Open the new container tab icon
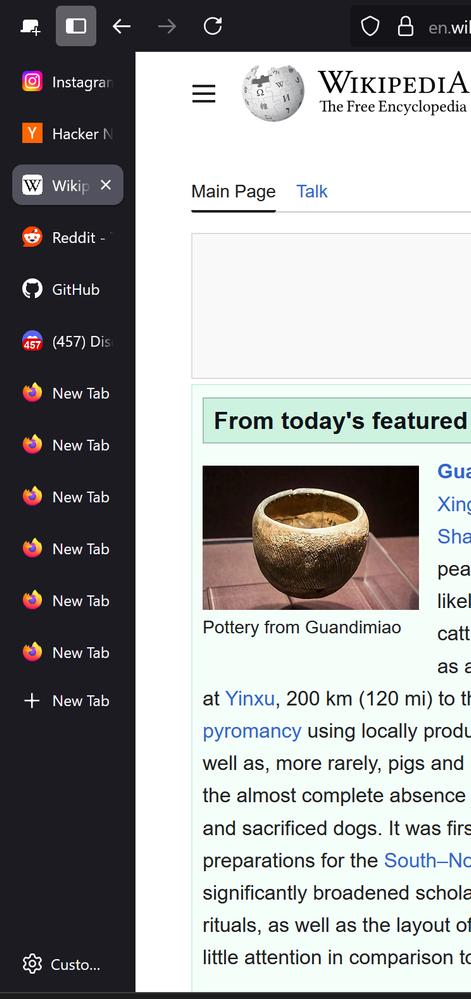 30,26
